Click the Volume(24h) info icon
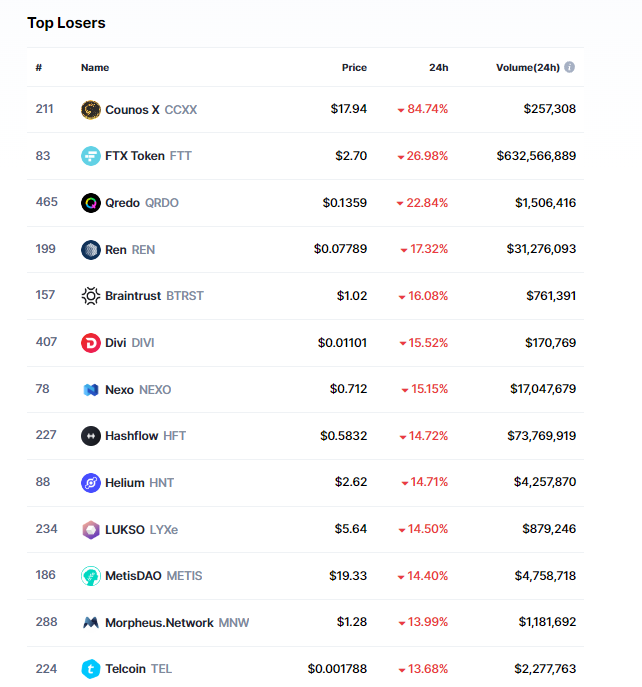The width and height of the screenshot is (642, 687). (x=570, y=67)
